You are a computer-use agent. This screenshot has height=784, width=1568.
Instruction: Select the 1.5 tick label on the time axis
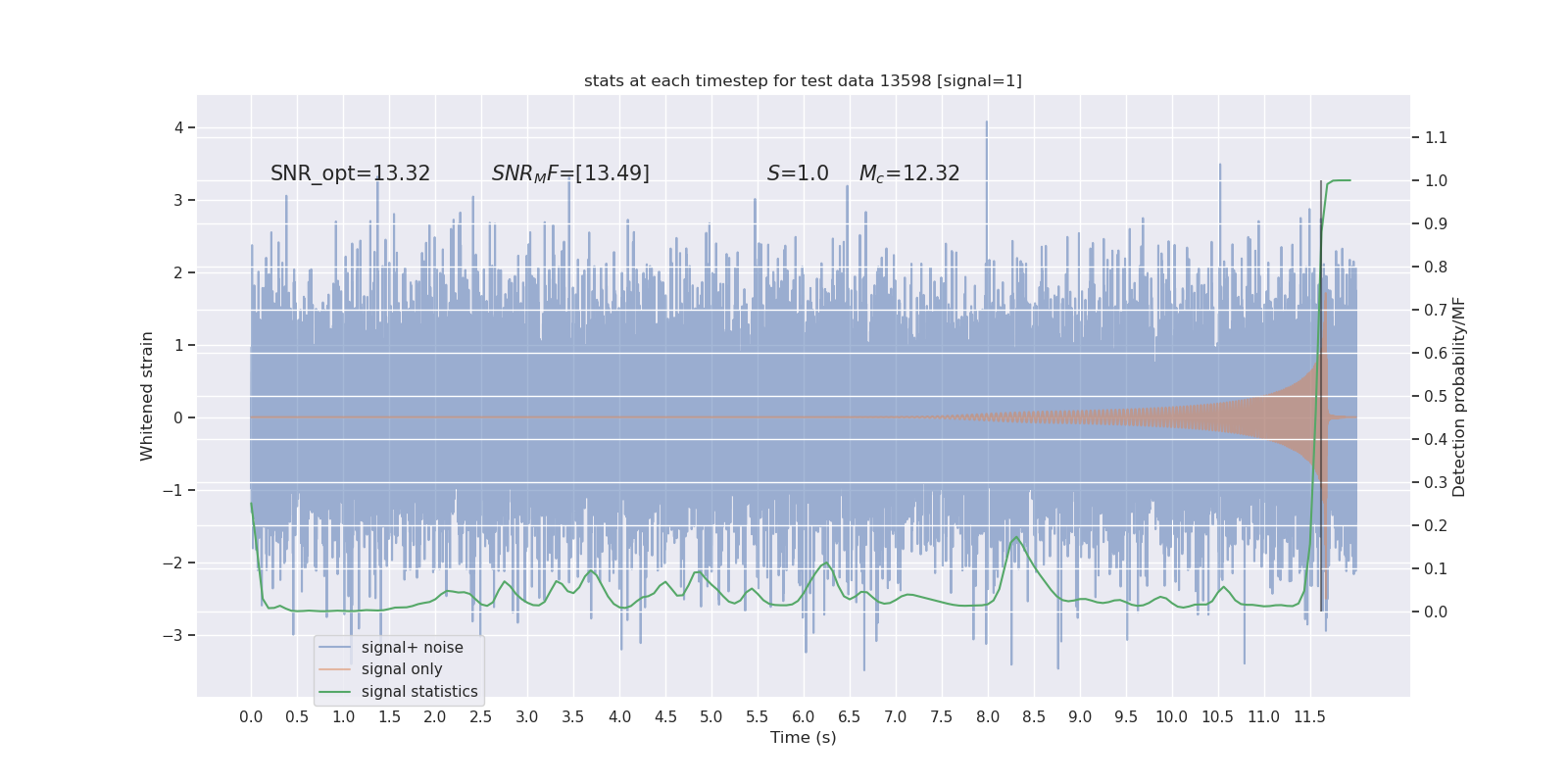click(389, 717)
